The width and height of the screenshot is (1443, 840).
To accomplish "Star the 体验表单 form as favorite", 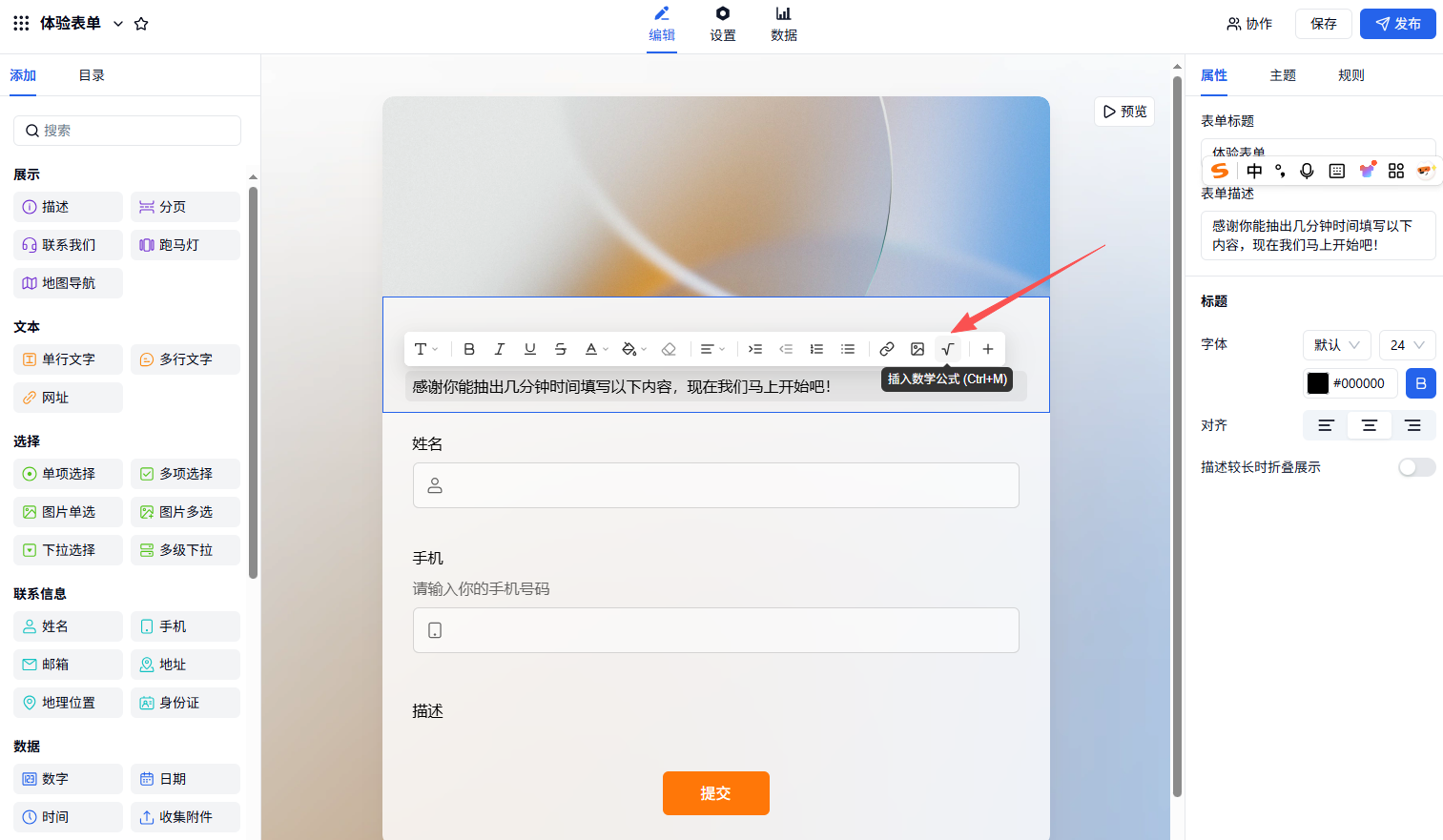I will tap(141, 24).
